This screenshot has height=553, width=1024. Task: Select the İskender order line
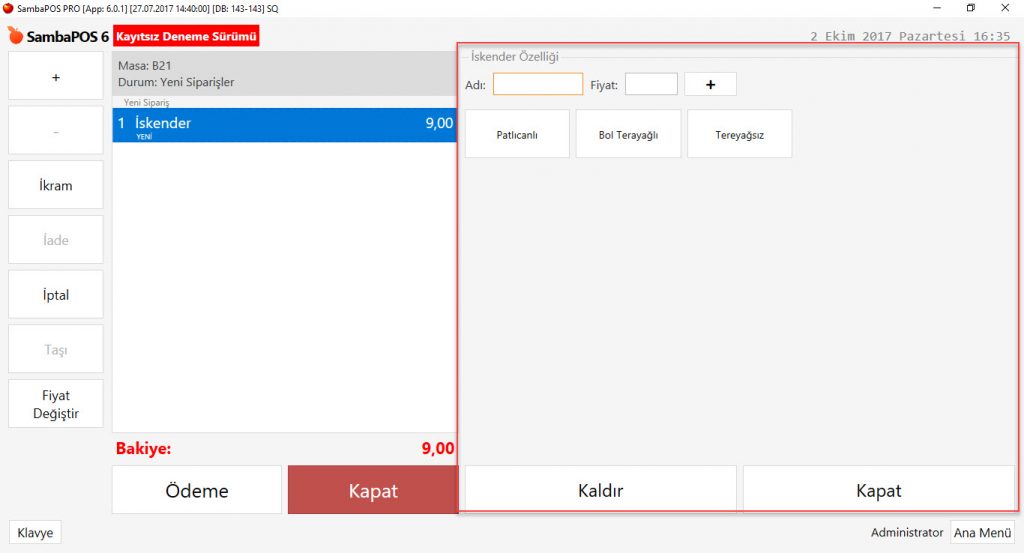tap(285, 125)
